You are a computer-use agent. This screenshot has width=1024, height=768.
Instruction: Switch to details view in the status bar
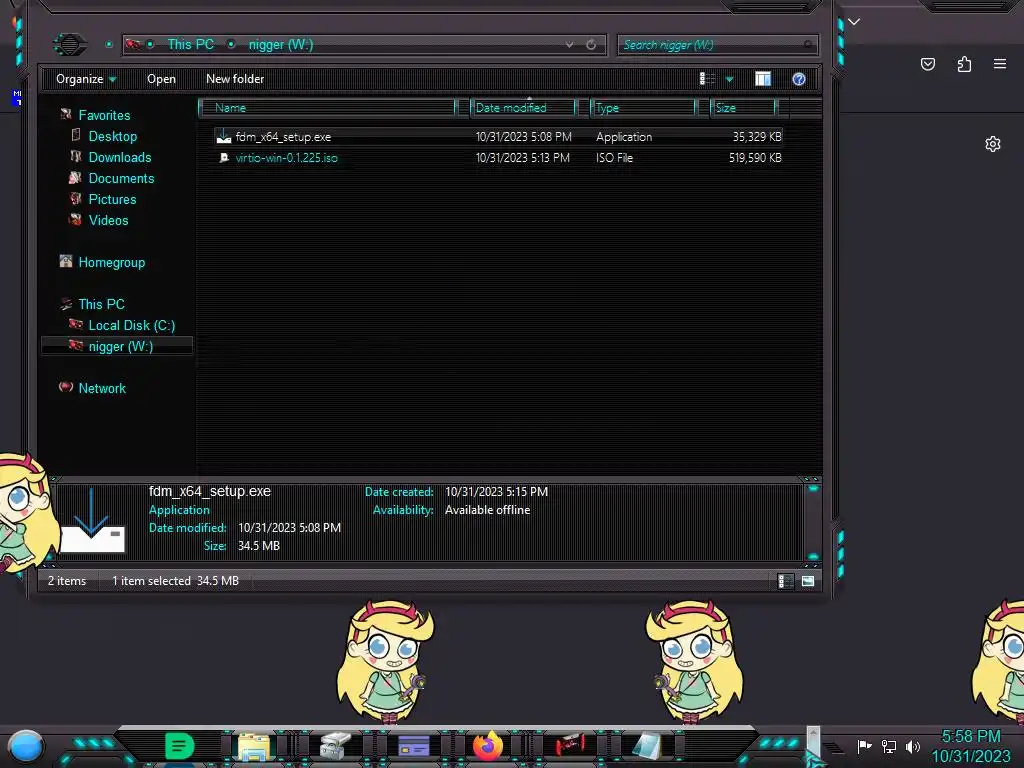coord(786,581)
